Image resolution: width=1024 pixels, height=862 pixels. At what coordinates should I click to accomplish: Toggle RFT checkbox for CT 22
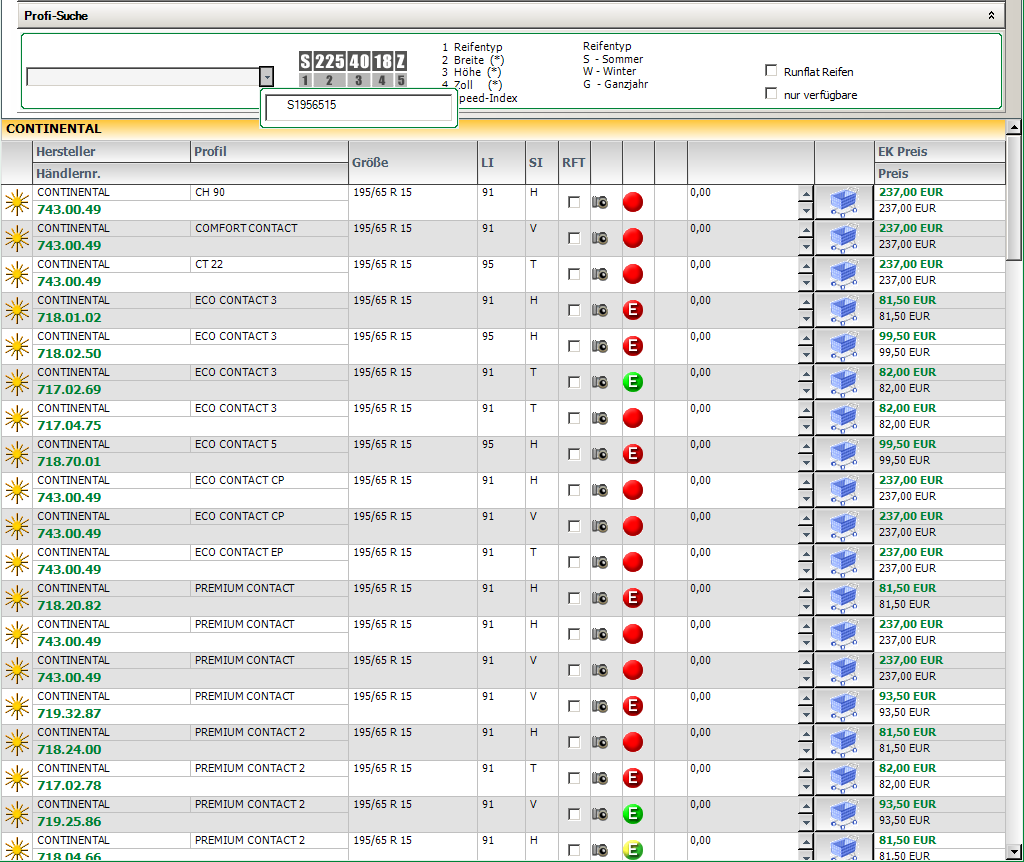[574, 274]
